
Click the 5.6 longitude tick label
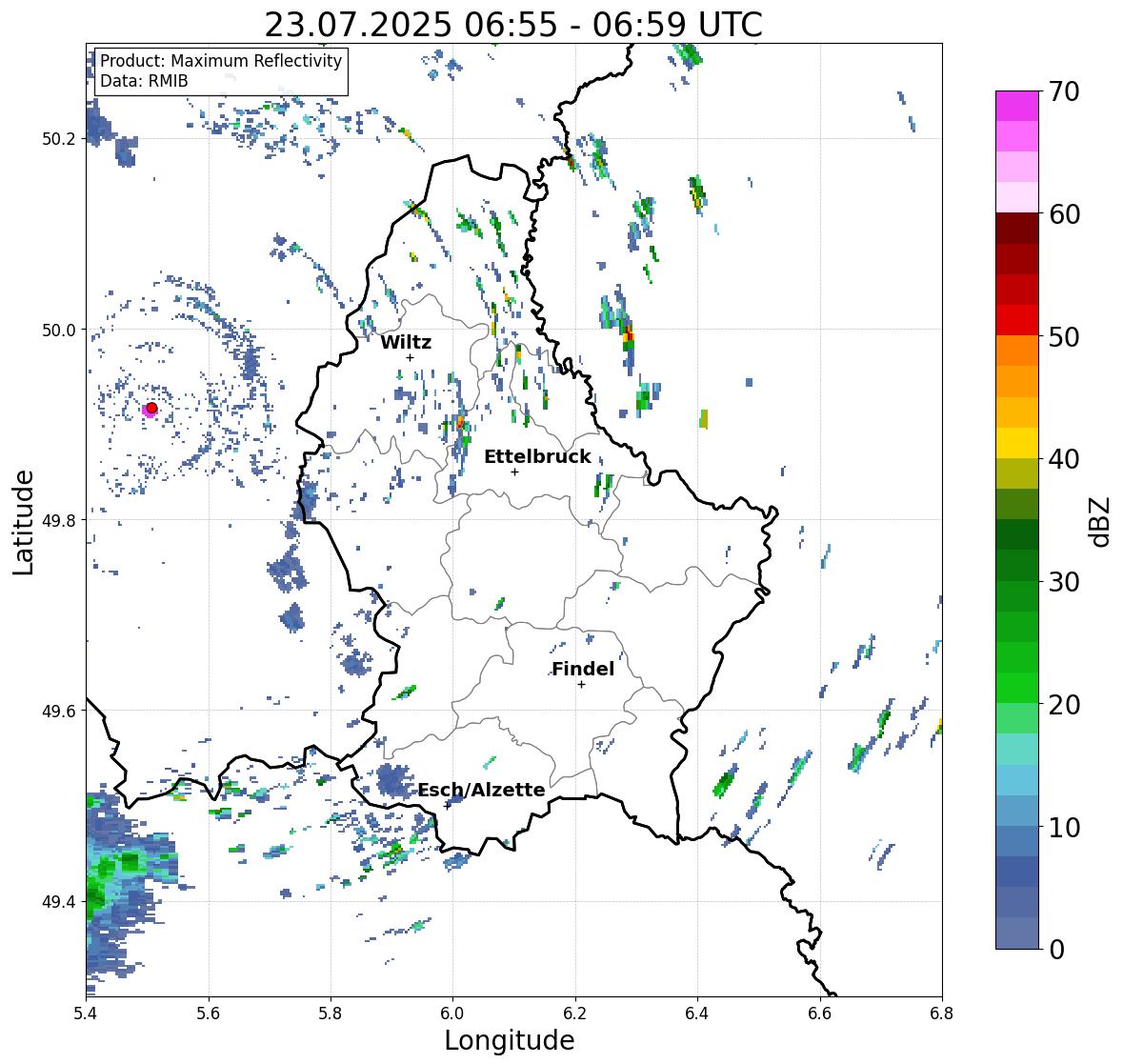pos(209,1013)
